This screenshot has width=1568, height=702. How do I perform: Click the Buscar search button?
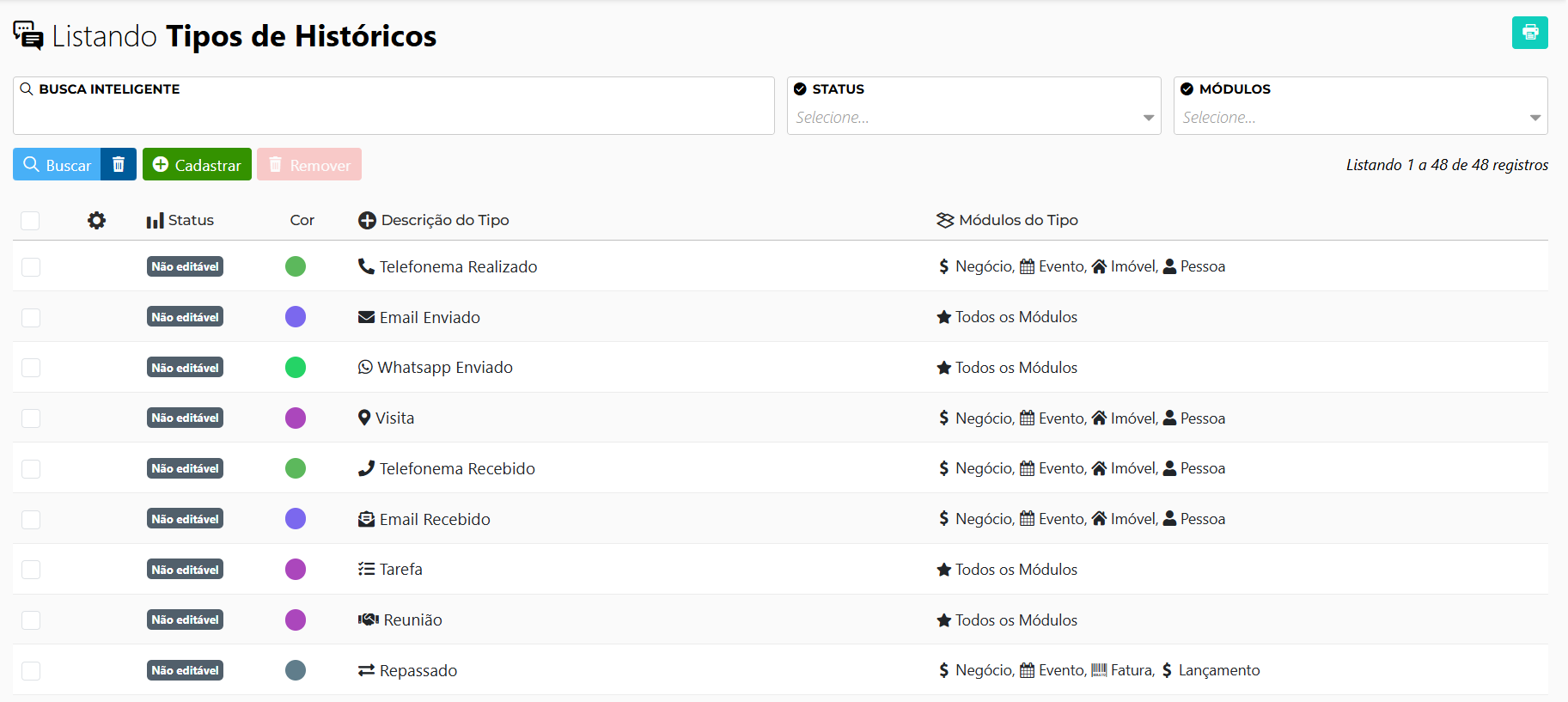point(57,164)
